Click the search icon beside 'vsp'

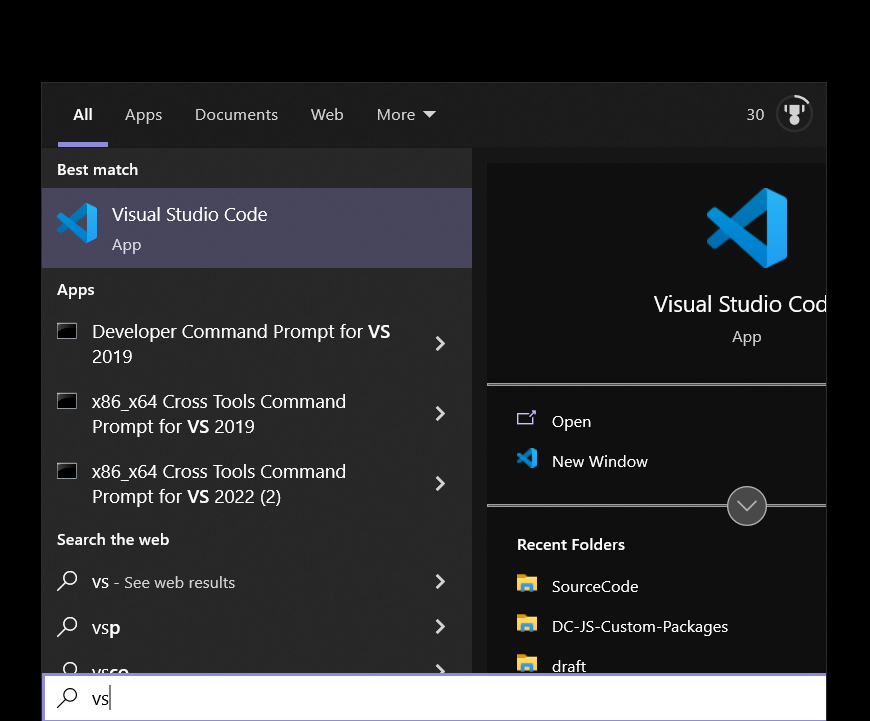click(67, 627)
